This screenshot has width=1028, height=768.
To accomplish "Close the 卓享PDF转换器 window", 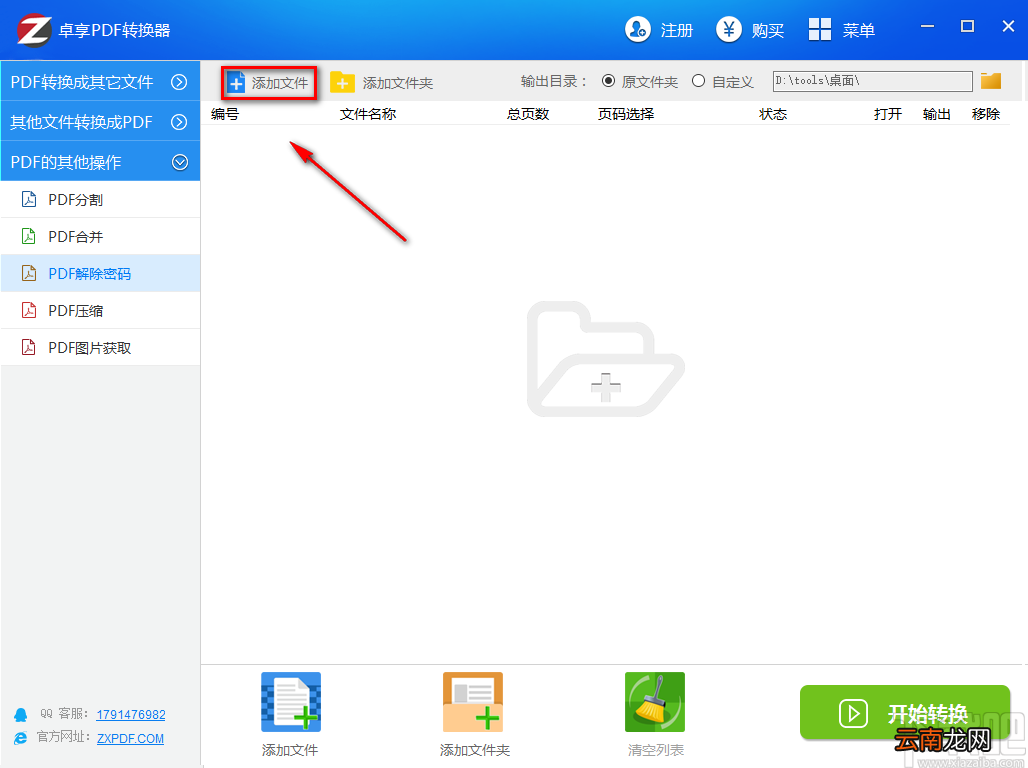I will click(1008, 26).
